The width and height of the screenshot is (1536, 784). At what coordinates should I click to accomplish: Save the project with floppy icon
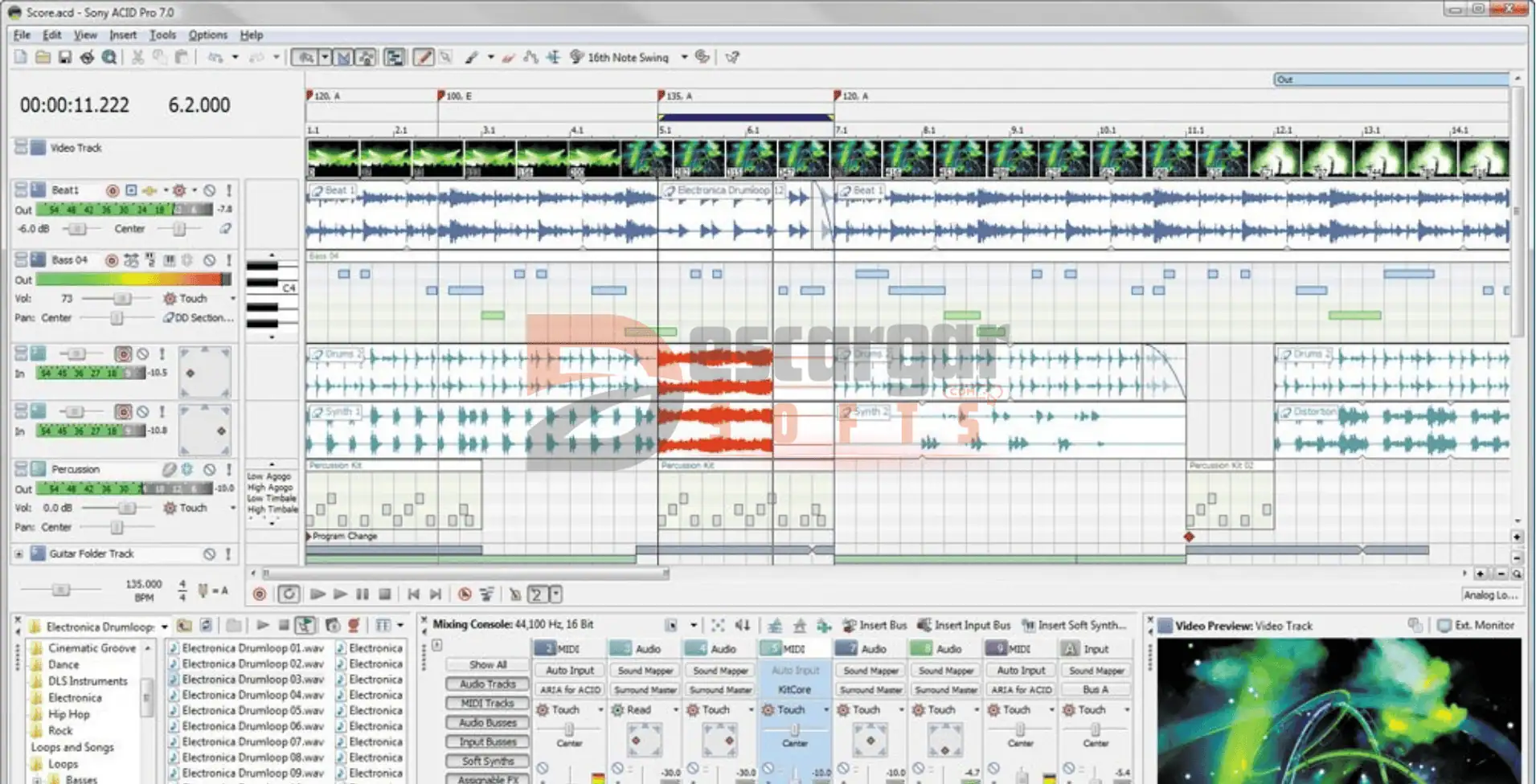coord(65,57)
